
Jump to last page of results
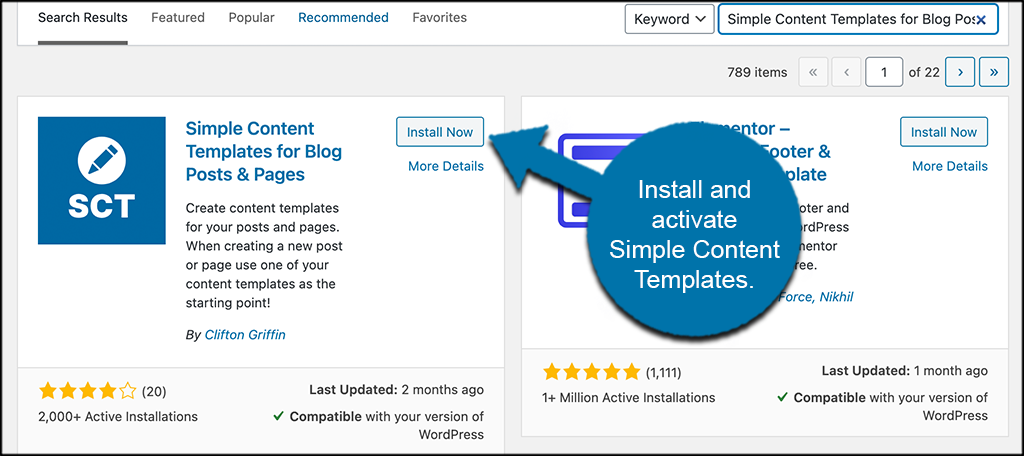[994, 73]
